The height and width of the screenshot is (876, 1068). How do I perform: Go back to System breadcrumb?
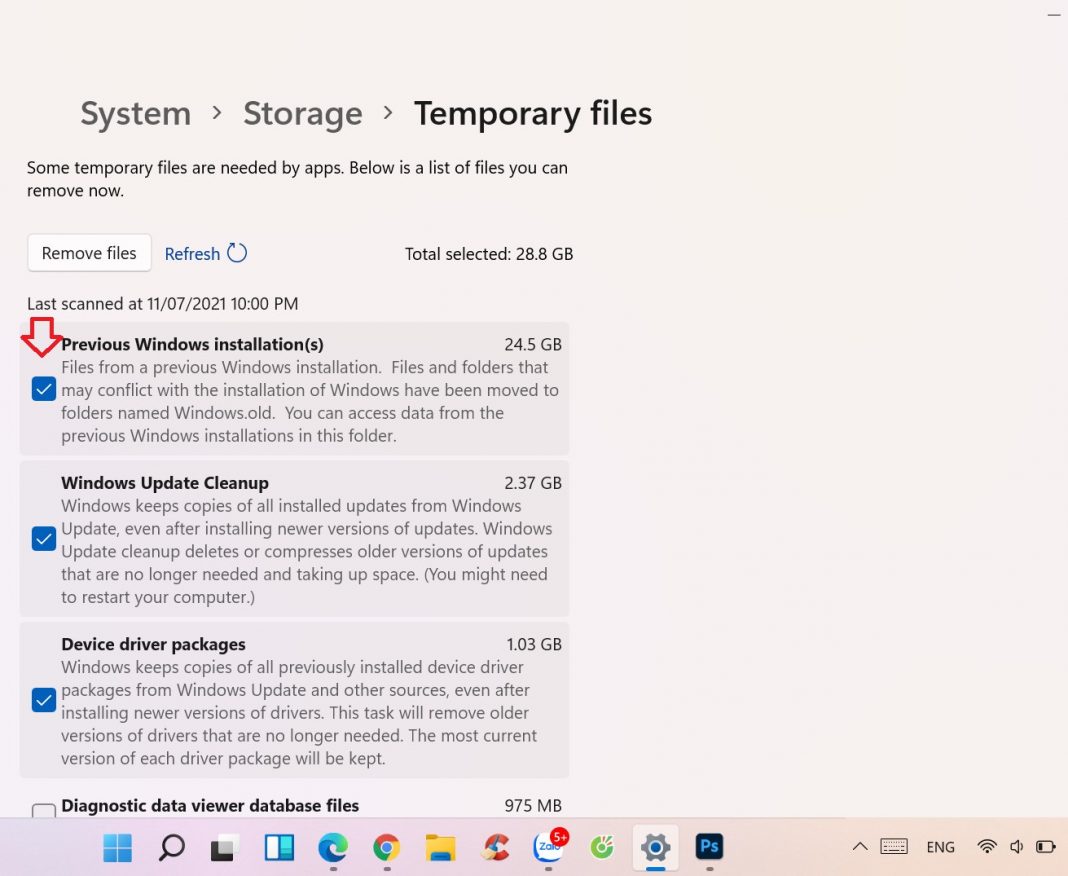click(135, 114)
